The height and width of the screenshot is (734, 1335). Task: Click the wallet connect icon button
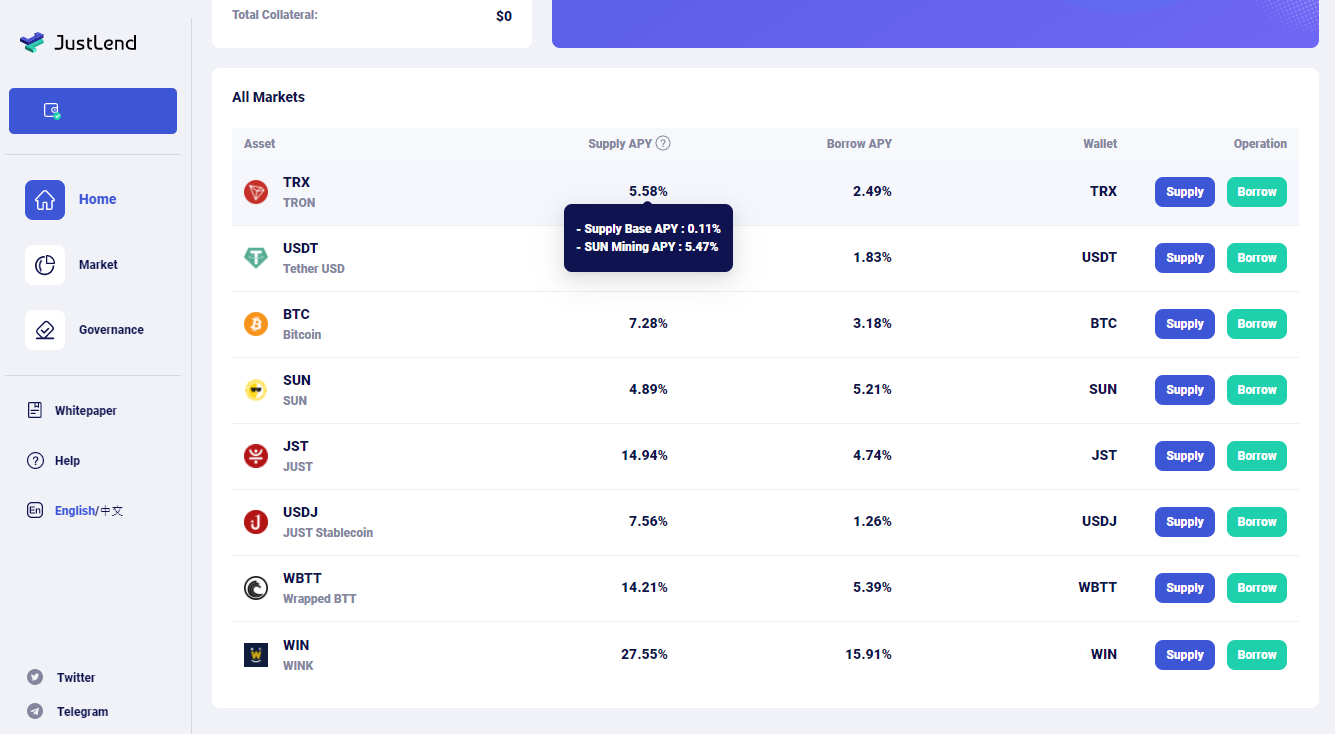53,111
